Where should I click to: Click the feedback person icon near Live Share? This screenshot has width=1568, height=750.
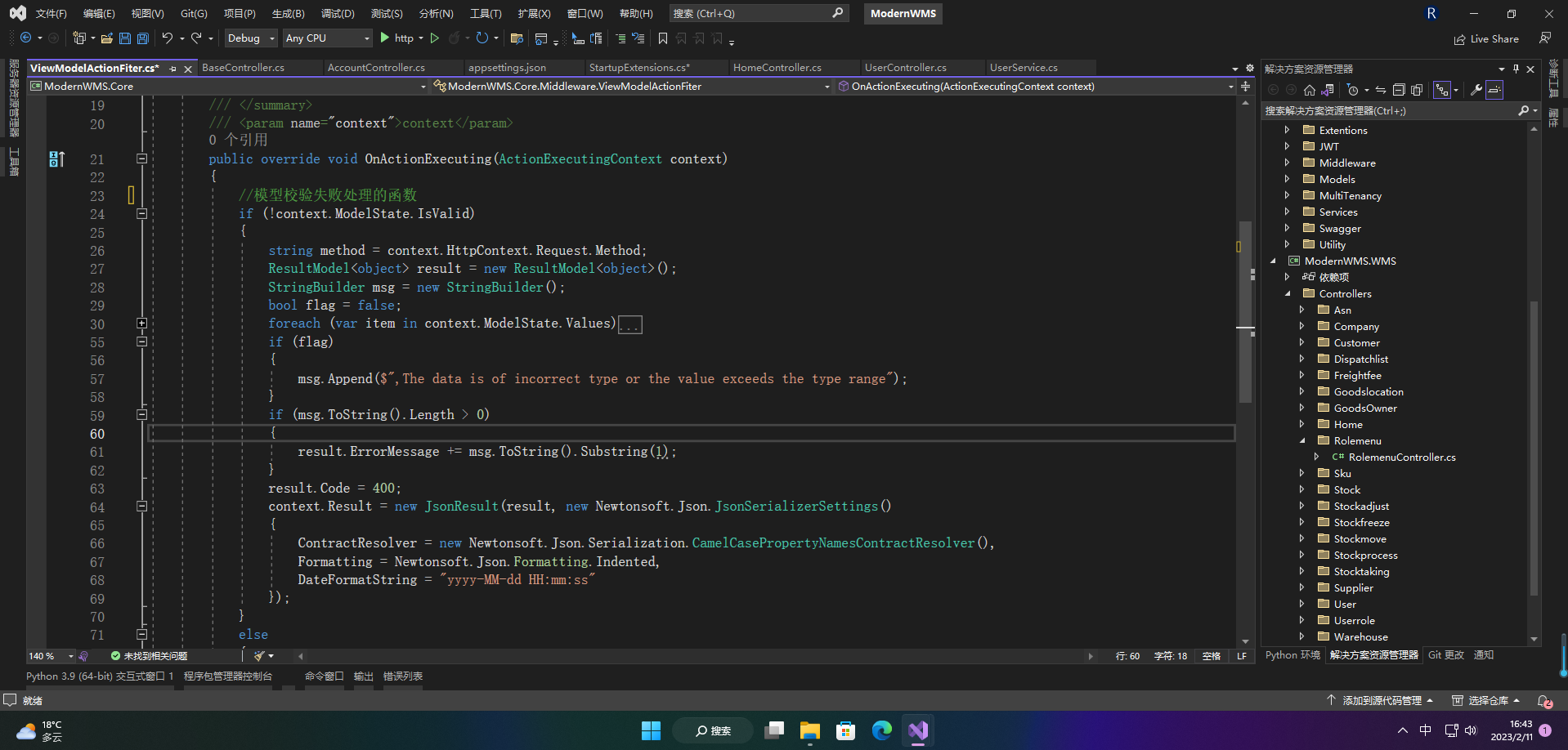point(1545,38)
